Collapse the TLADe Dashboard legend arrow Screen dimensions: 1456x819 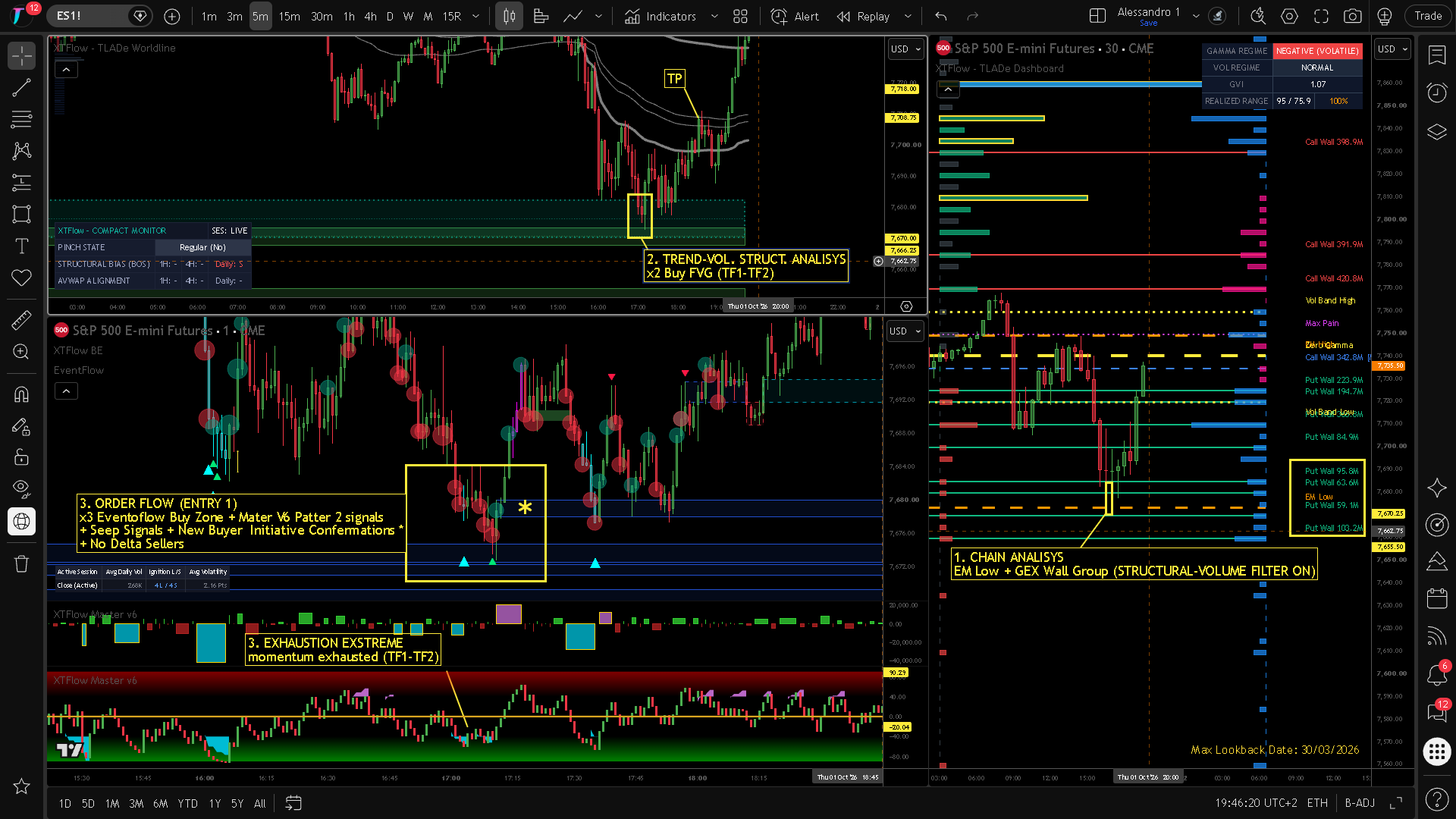pos(948,89)
